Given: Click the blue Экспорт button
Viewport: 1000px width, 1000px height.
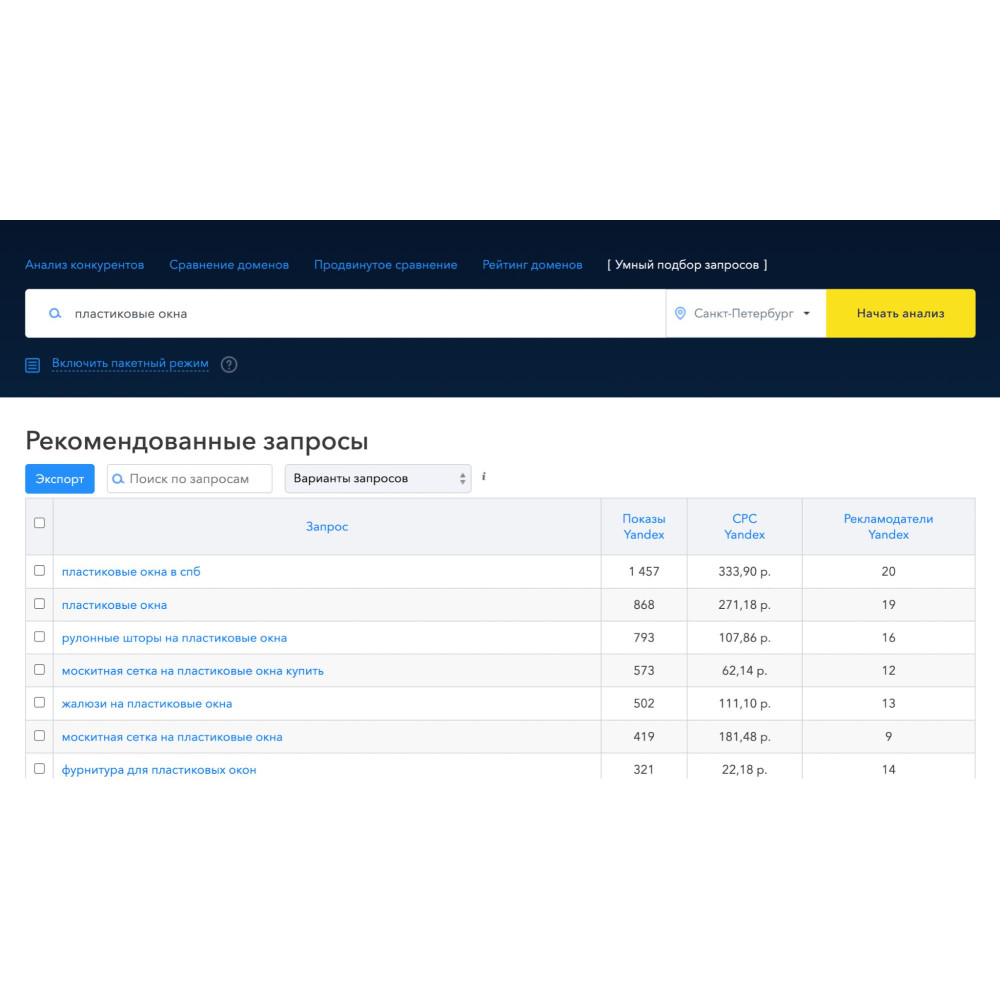Looking at the screenshot, I should pos(60,479).
